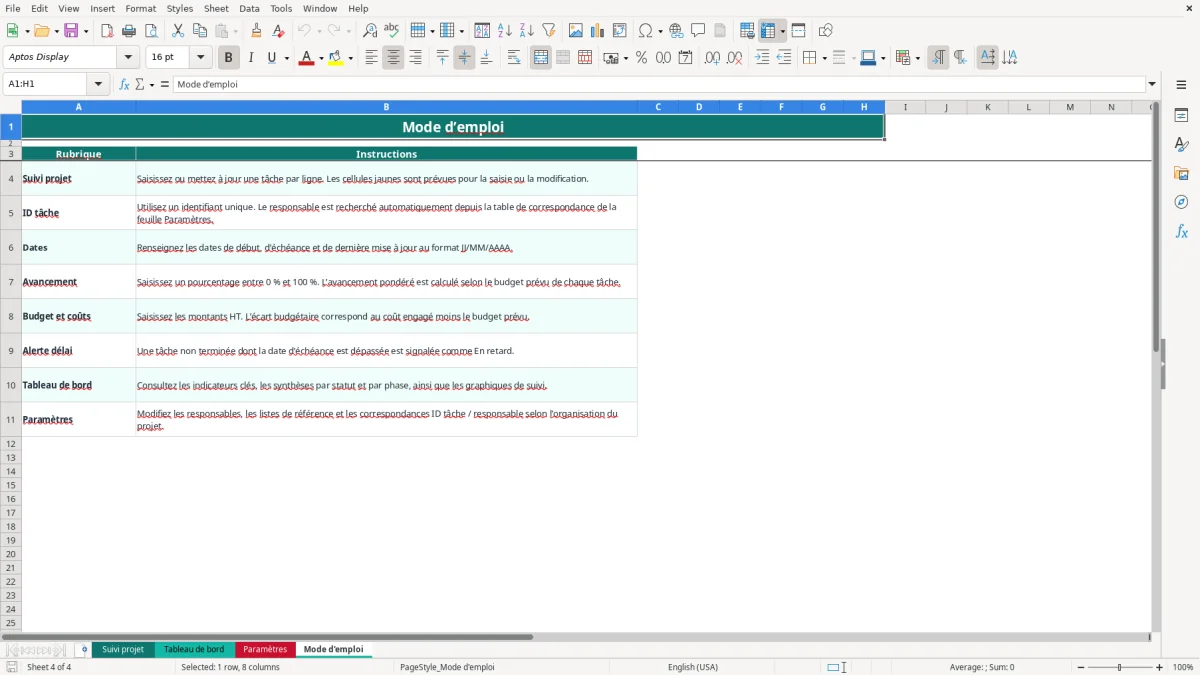Expand the special character dropdown arrow
This screenshot has height=675, width=1200.
pyautogui.click(x=660, y=31)
